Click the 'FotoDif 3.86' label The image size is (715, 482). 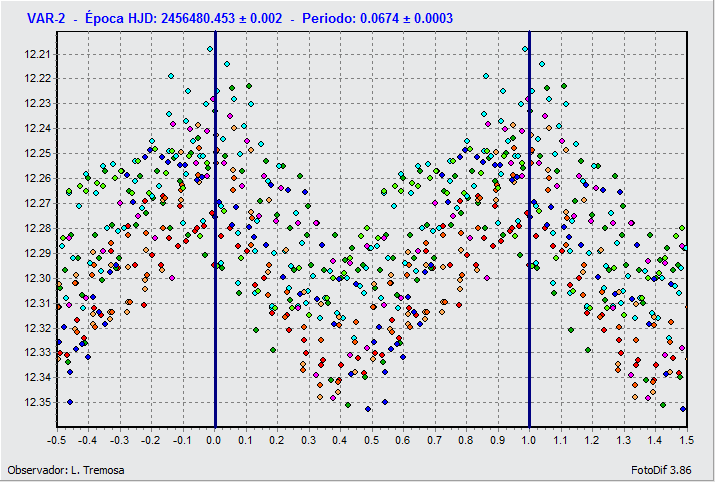pos(661,470)
